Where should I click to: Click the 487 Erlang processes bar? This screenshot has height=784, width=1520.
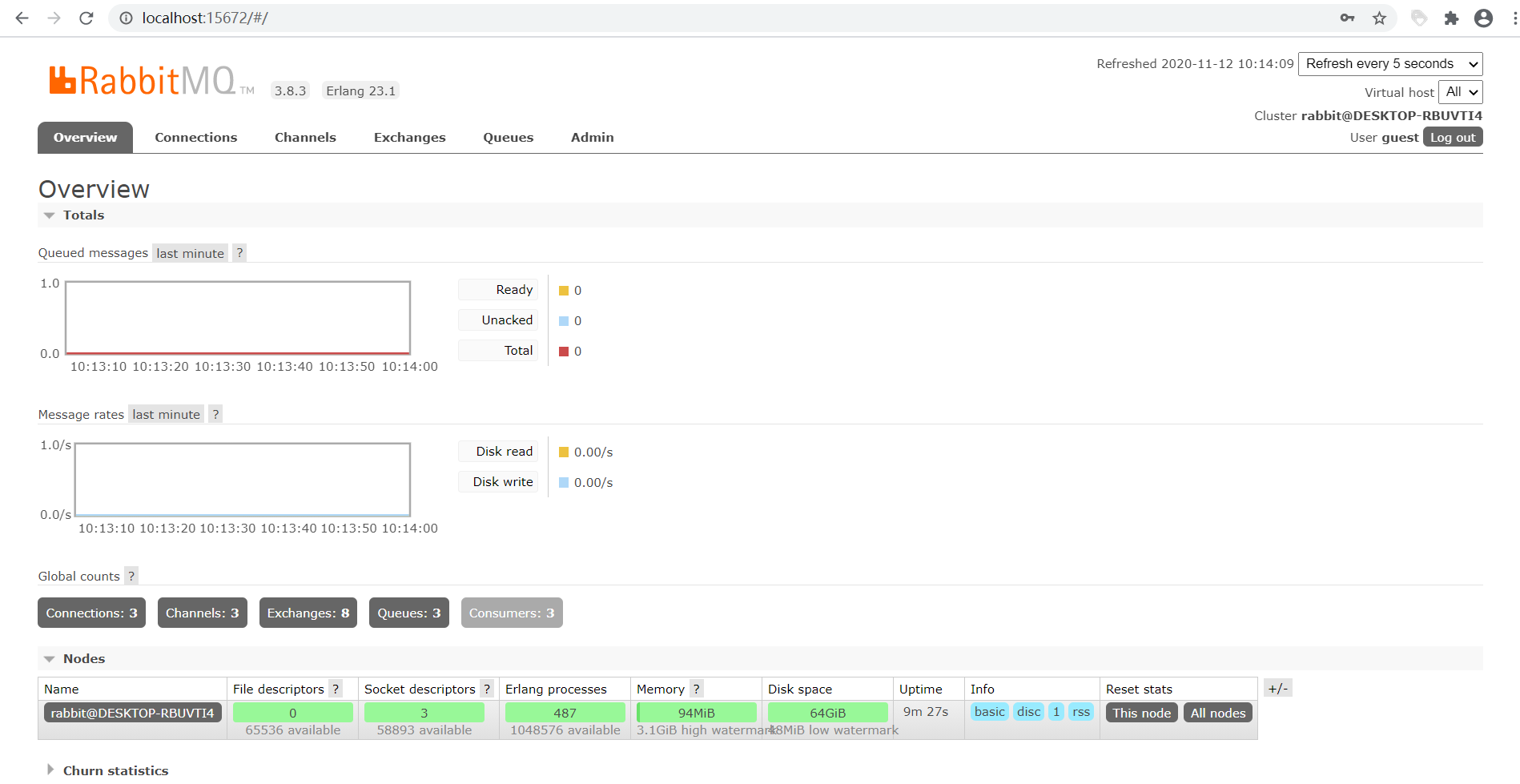pyautogui.click(x=565, y=713)
